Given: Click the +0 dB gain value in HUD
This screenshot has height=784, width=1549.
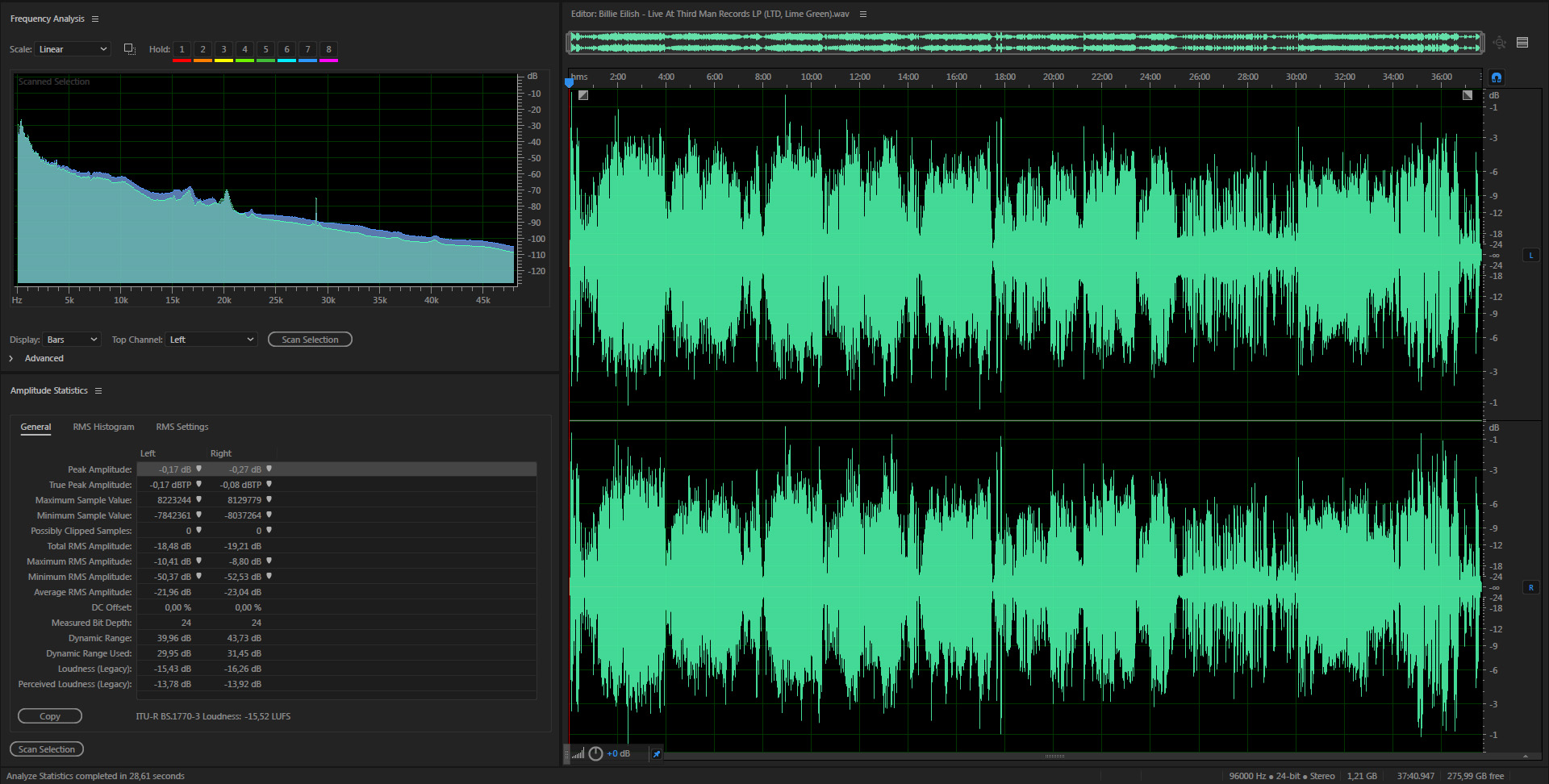Looking at the screenshot, I should pos(619,754).
